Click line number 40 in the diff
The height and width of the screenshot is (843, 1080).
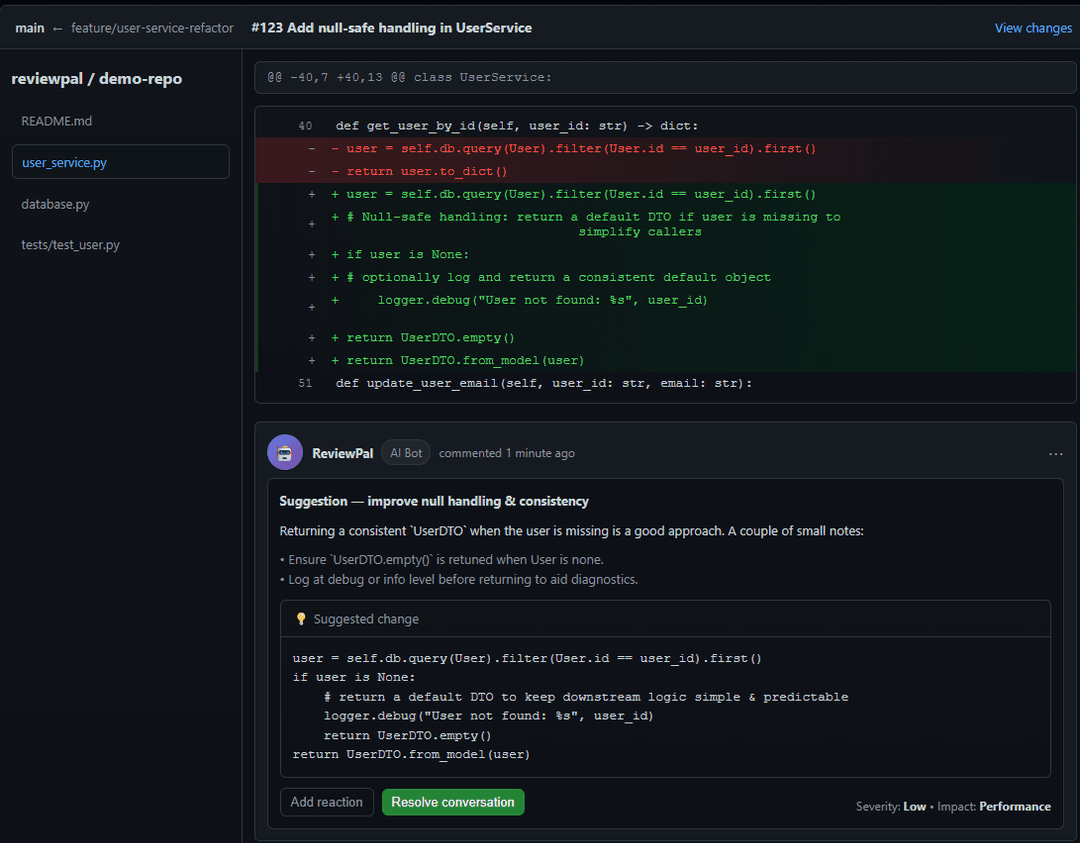click(x=305, y=126)
